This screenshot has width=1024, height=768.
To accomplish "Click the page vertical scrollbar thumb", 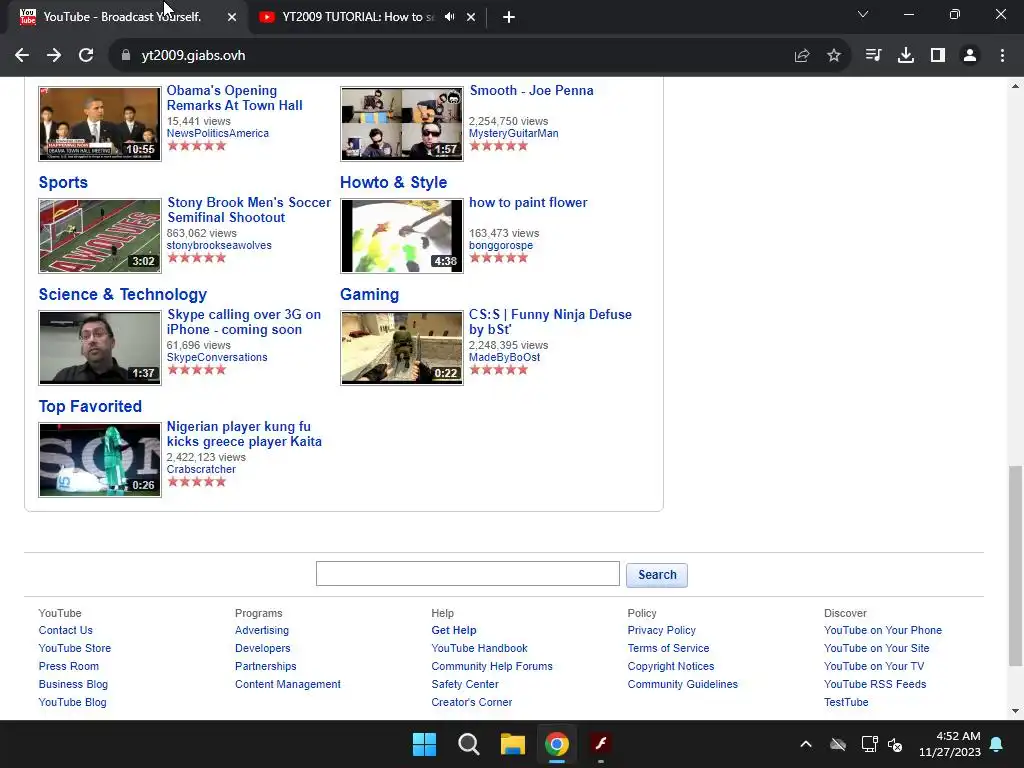I will click(1015, 566).
